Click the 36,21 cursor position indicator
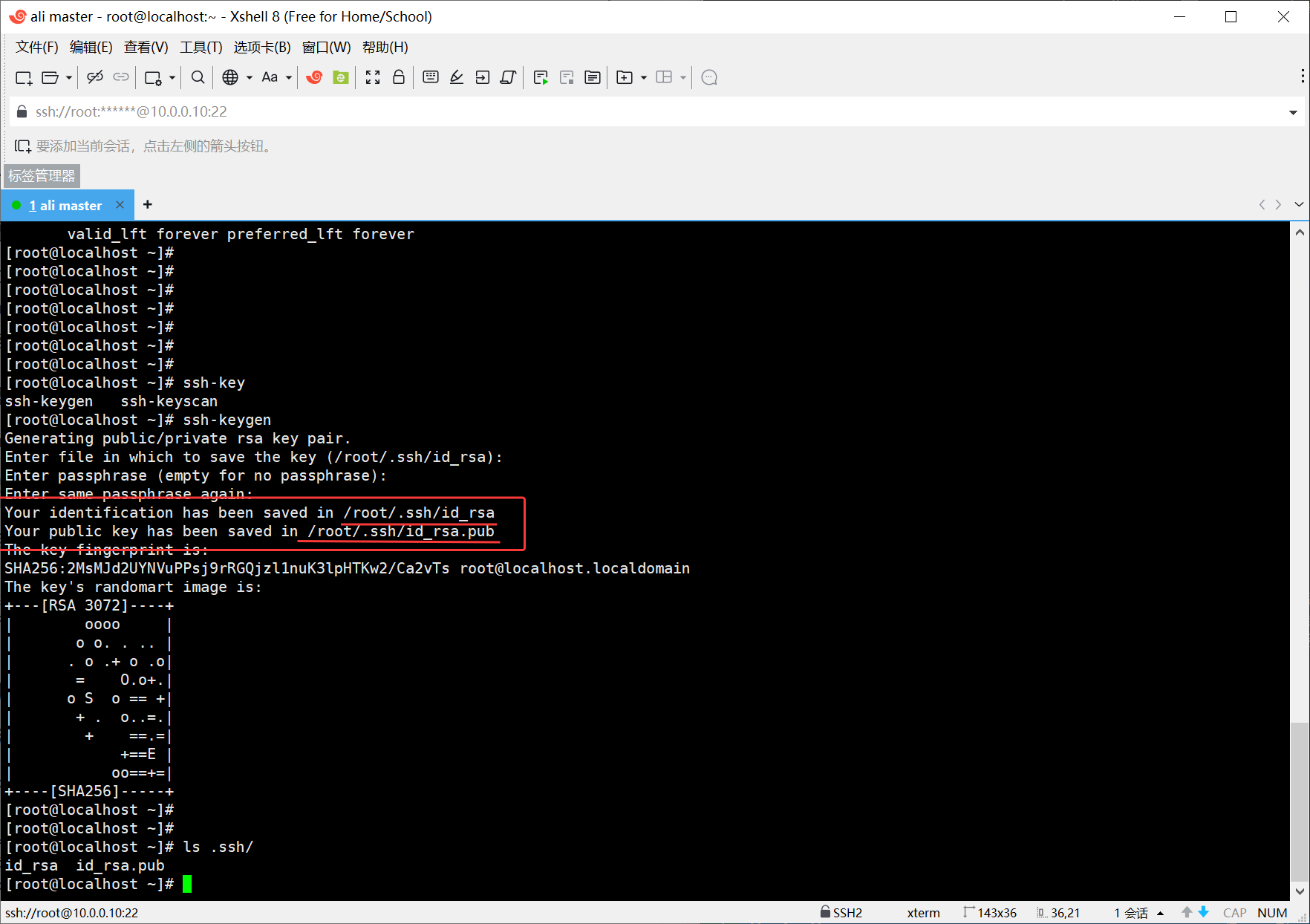 click(x=1058, y=912)
